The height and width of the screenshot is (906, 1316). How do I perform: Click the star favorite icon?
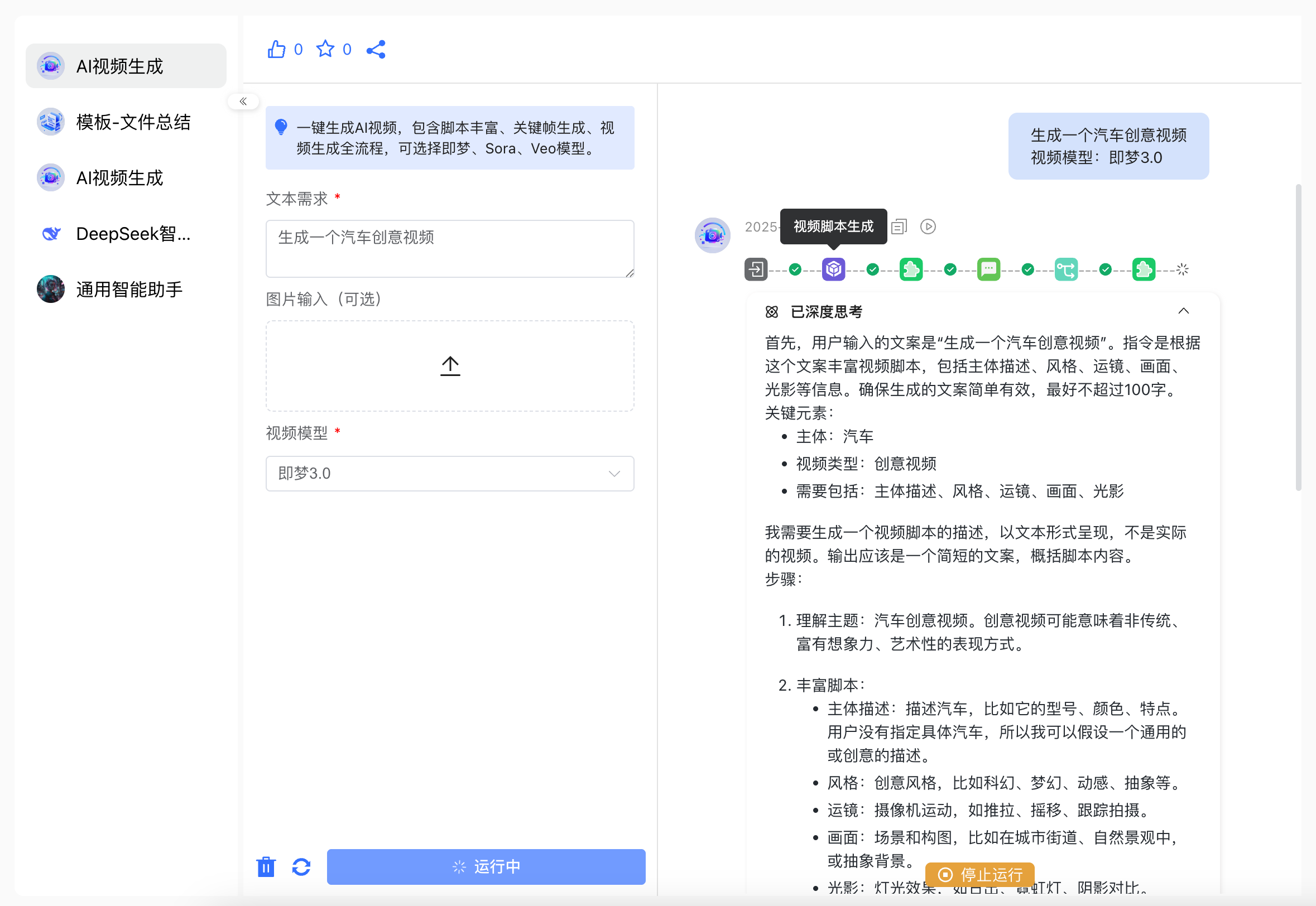coord(325,50)
